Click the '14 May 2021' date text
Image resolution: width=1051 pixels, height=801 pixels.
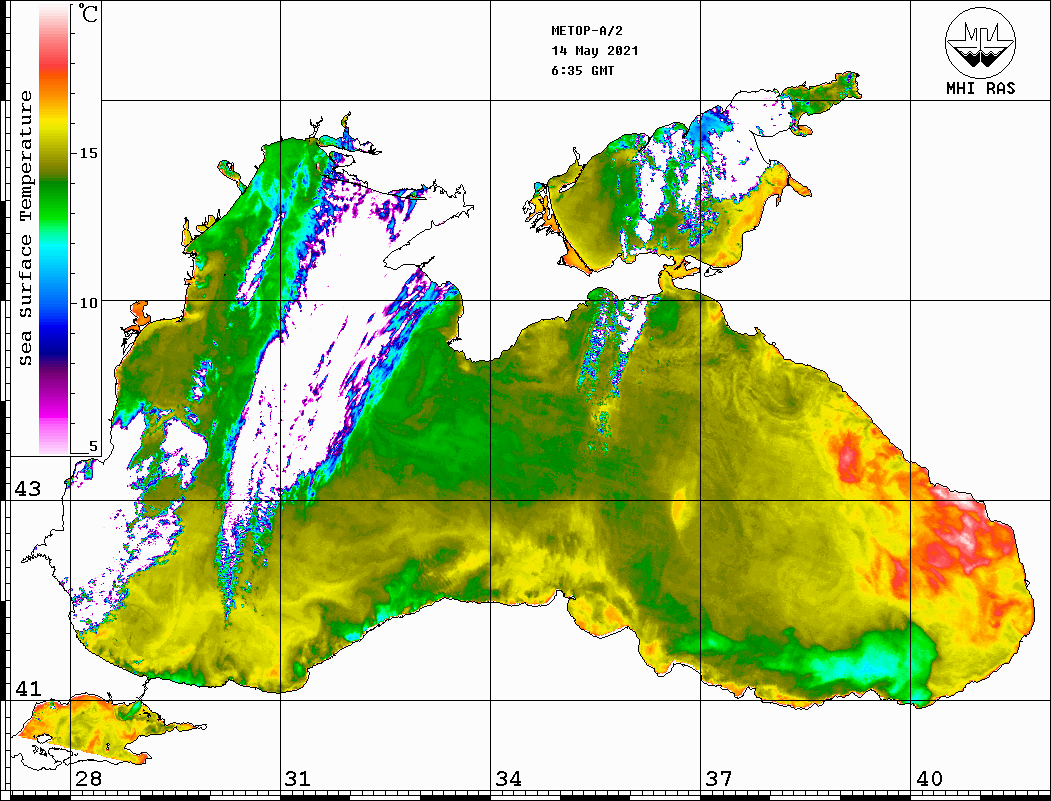click(595, 51)
